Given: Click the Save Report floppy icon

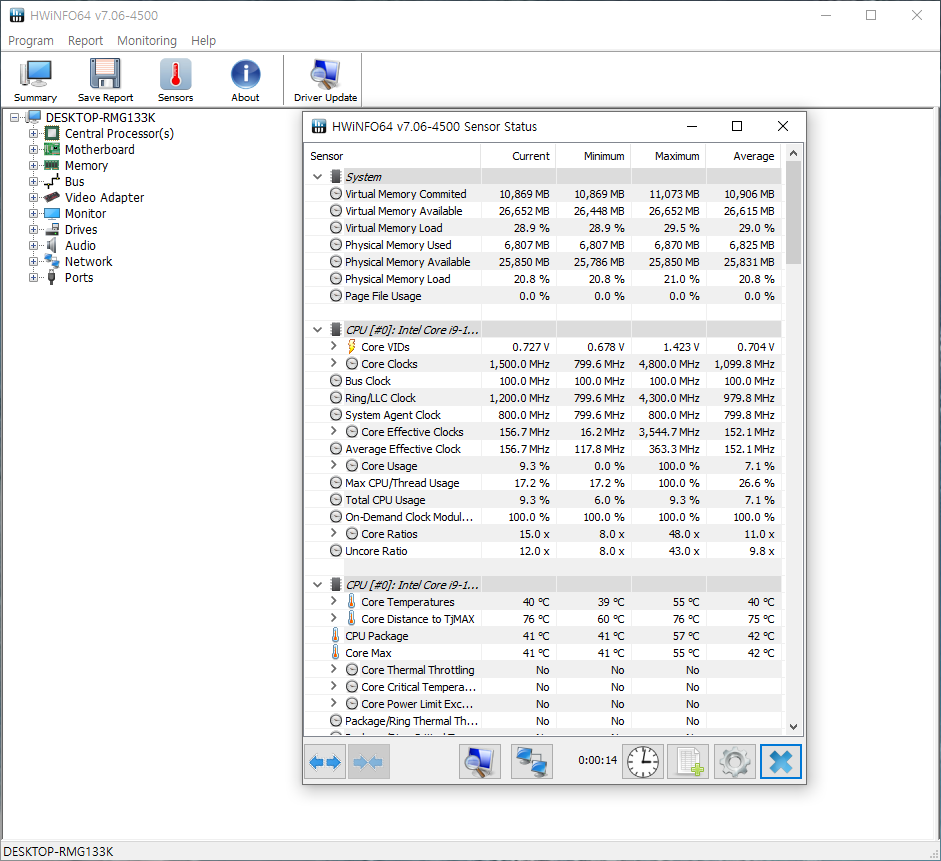Looking at the screenshot, I should point(105,80).
